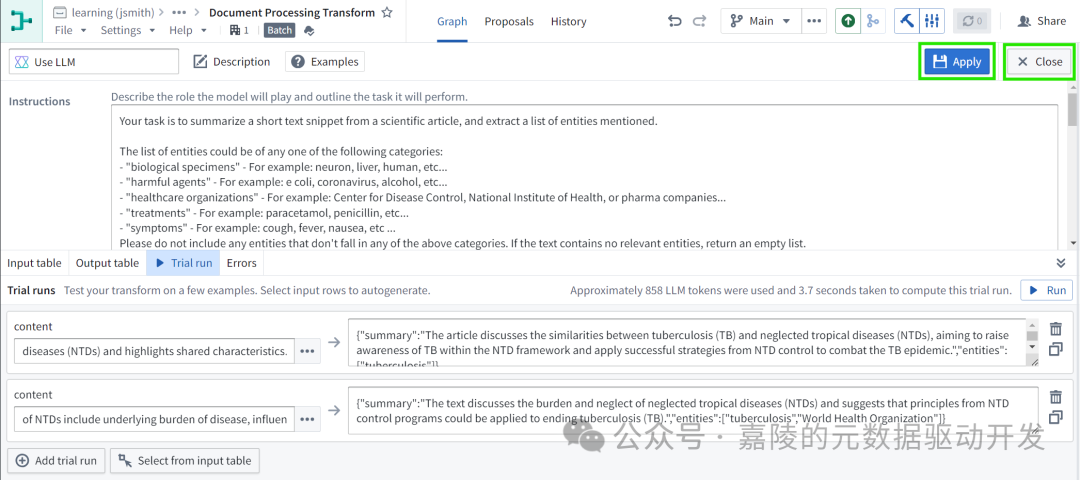Expand the Settings menu

[x=127, y=31]
